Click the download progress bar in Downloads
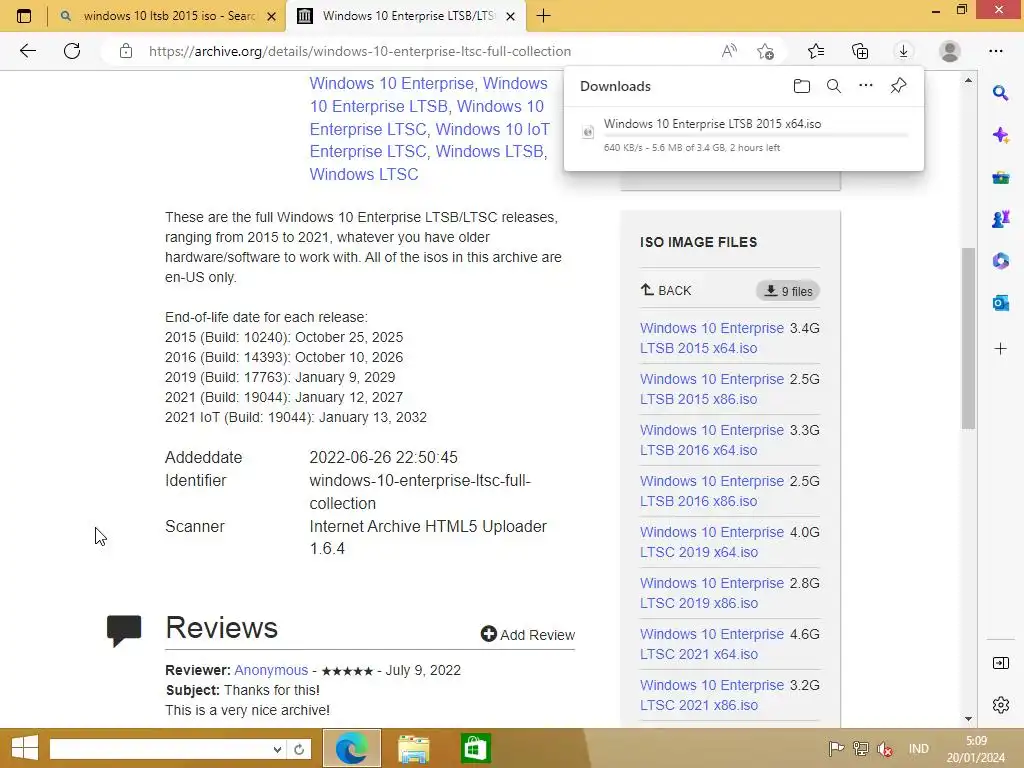The height and width of the screenshot is (768, 1024). point(756,135)
